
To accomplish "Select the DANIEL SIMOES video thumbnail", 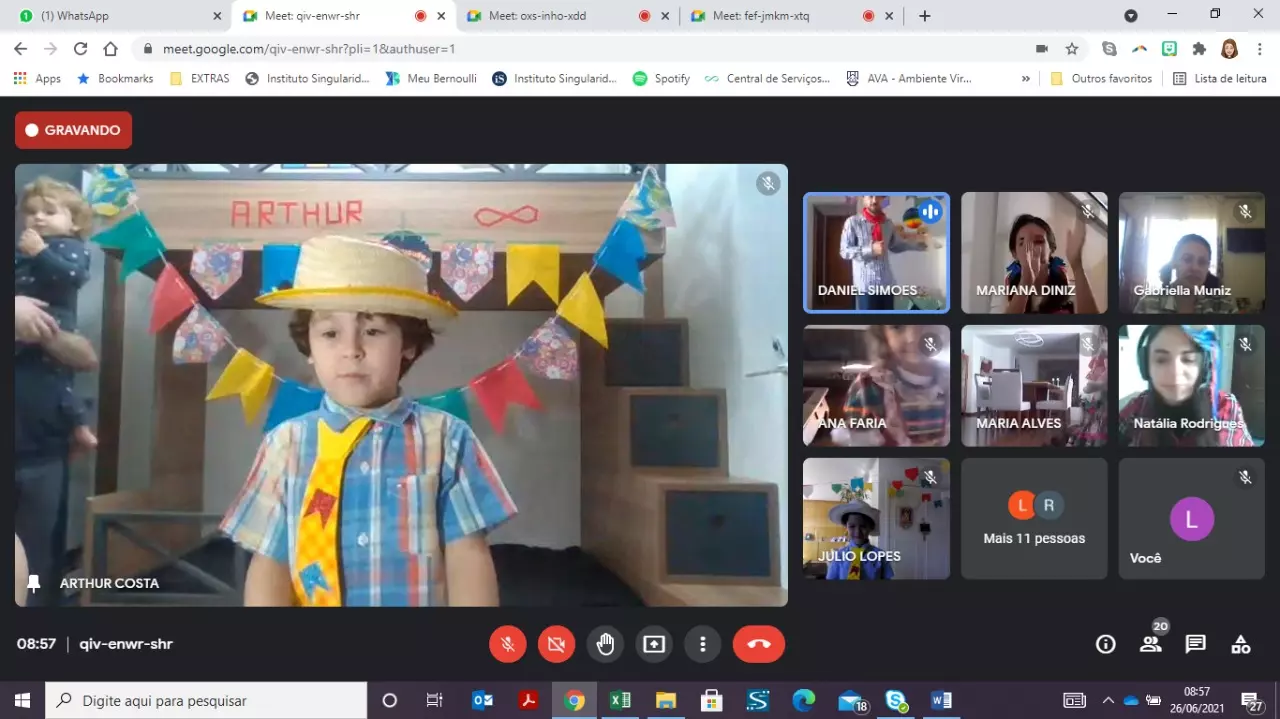I will 876,253.
